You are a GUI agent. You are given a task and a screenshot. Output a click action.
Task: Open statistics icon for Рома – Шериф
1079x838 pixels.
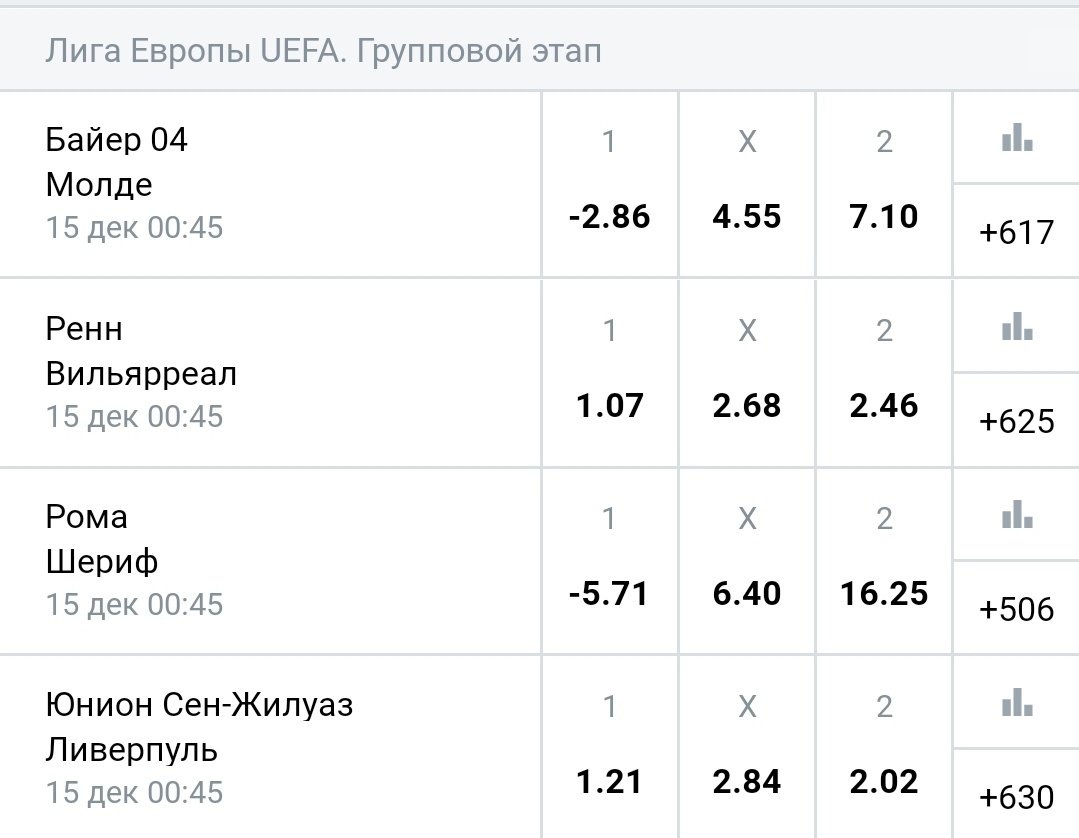[1016, 515]
